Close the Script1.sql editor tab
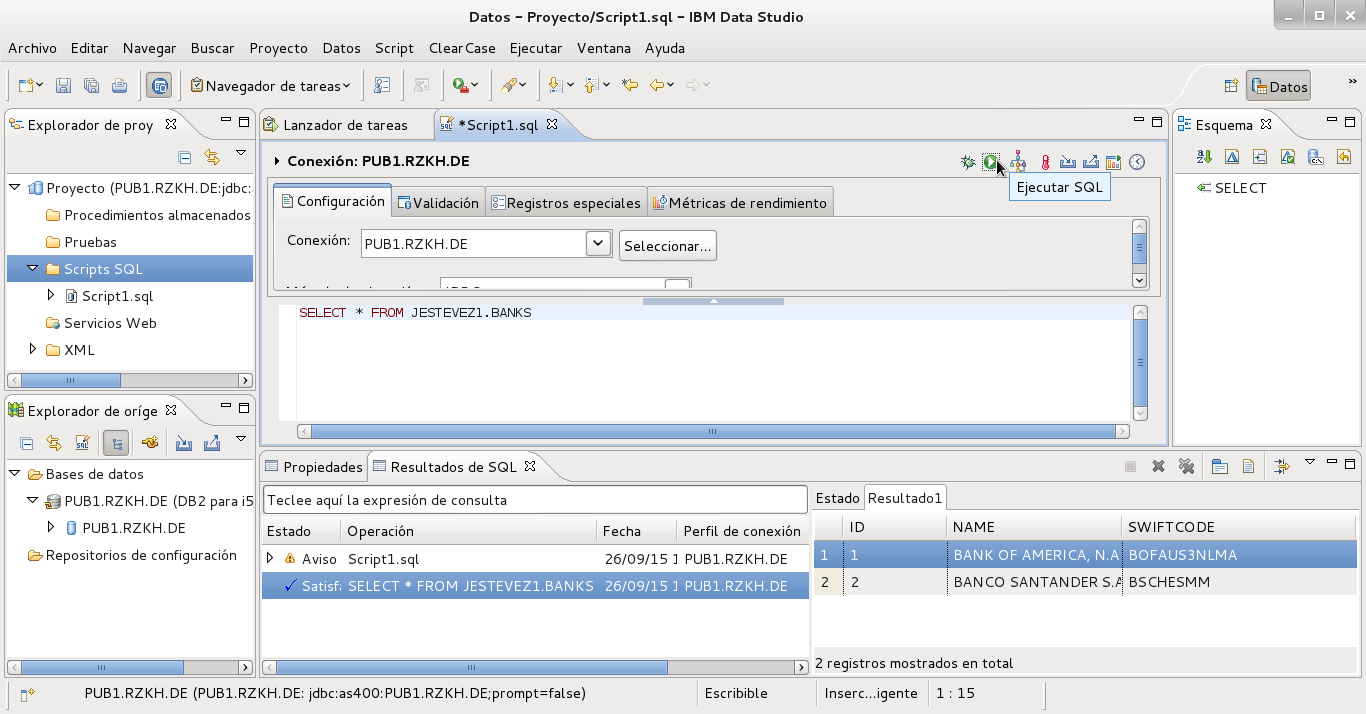The height and width of the screenshot is (714, 1366). click(x=552, y=125)
